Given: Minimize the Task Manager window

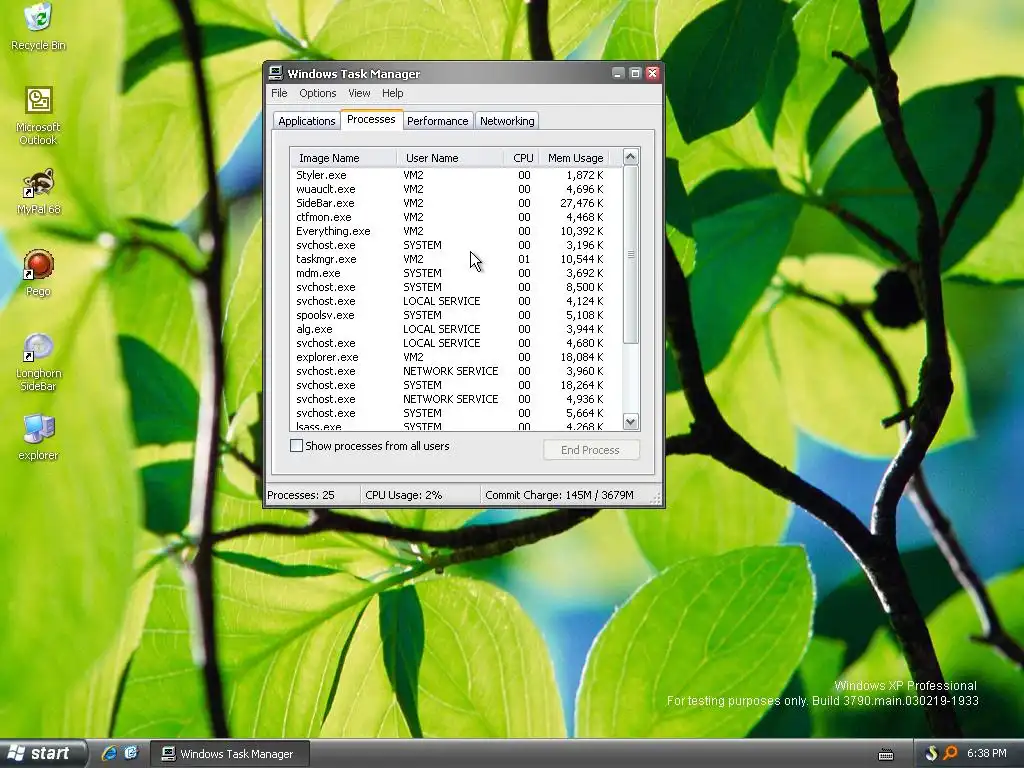Looking at the screenshot, I should point(618,73).
